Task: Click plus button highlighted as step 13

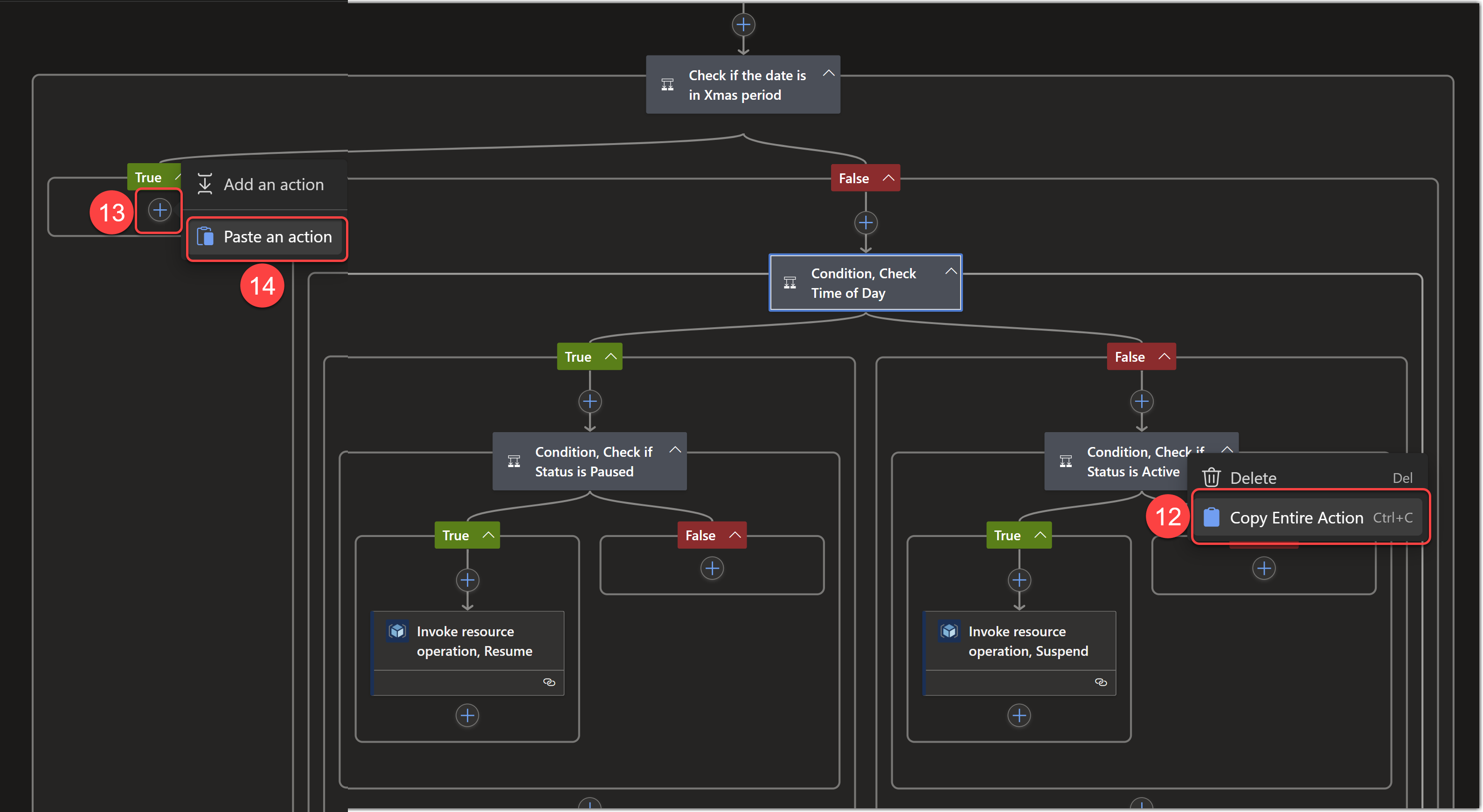Action: 159,210
